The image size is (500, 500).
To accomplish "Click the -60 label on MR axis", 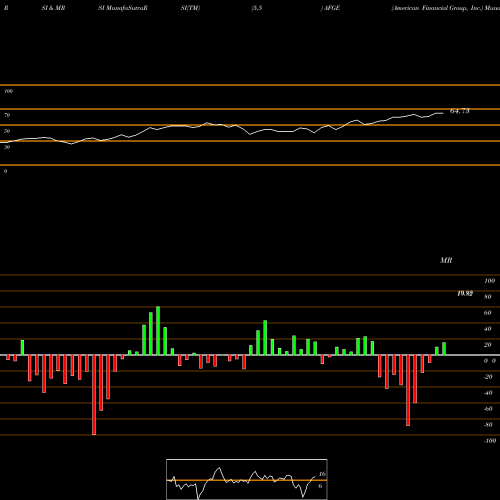I will click(x=488, y=409).
